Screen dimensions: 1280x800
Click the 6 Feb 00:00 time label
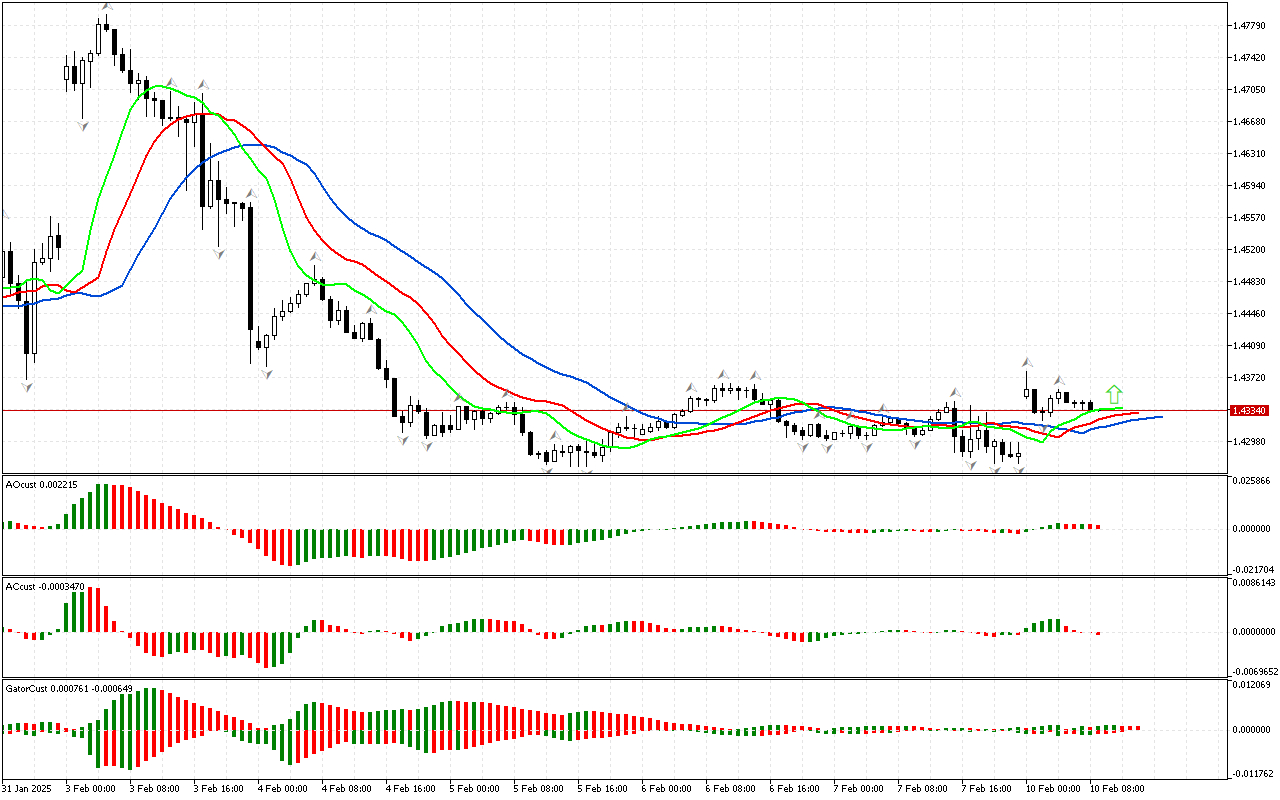pyautogui.click(x=666, y=789)
